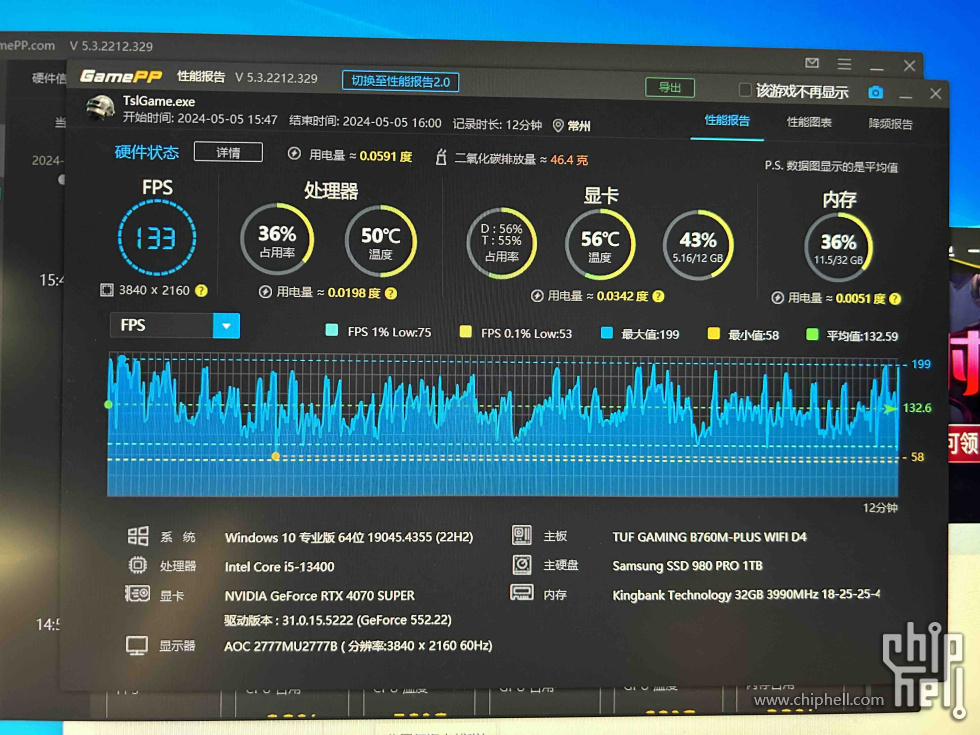Screen dimensions: 980x735
Task: Click the graphics card icon beside 显卡 row
Action: (138, 593)
